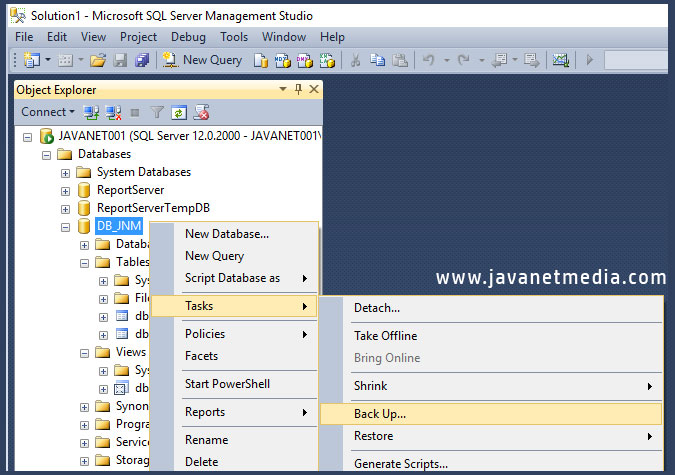Collapse the JAVANET001 server node
Viewport: 675px width, 475px height.
coord(28,137)
